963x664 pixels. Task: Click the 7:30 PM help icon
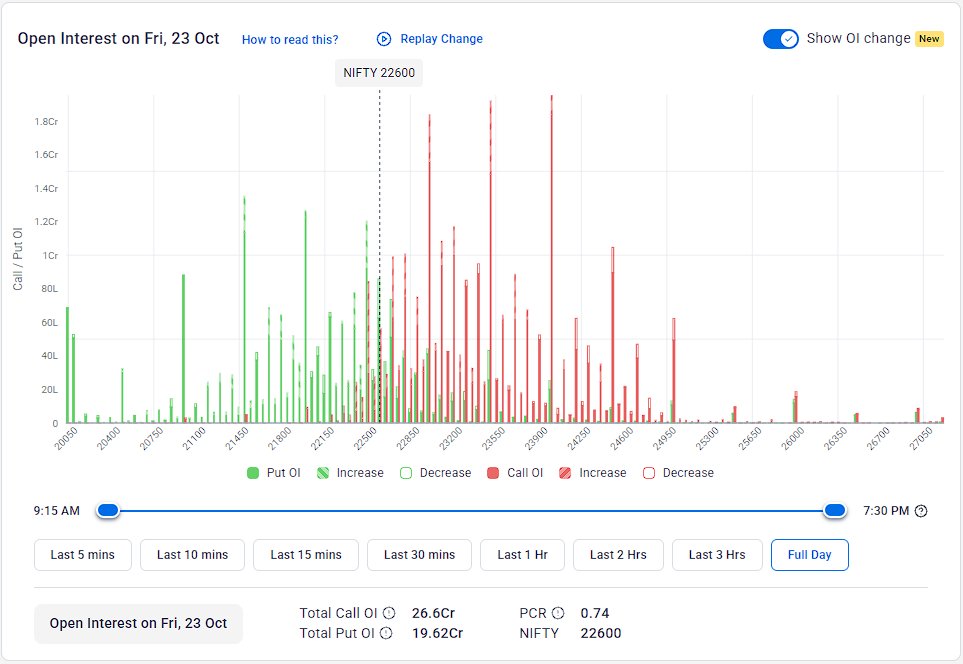click(x=921, y=511)
